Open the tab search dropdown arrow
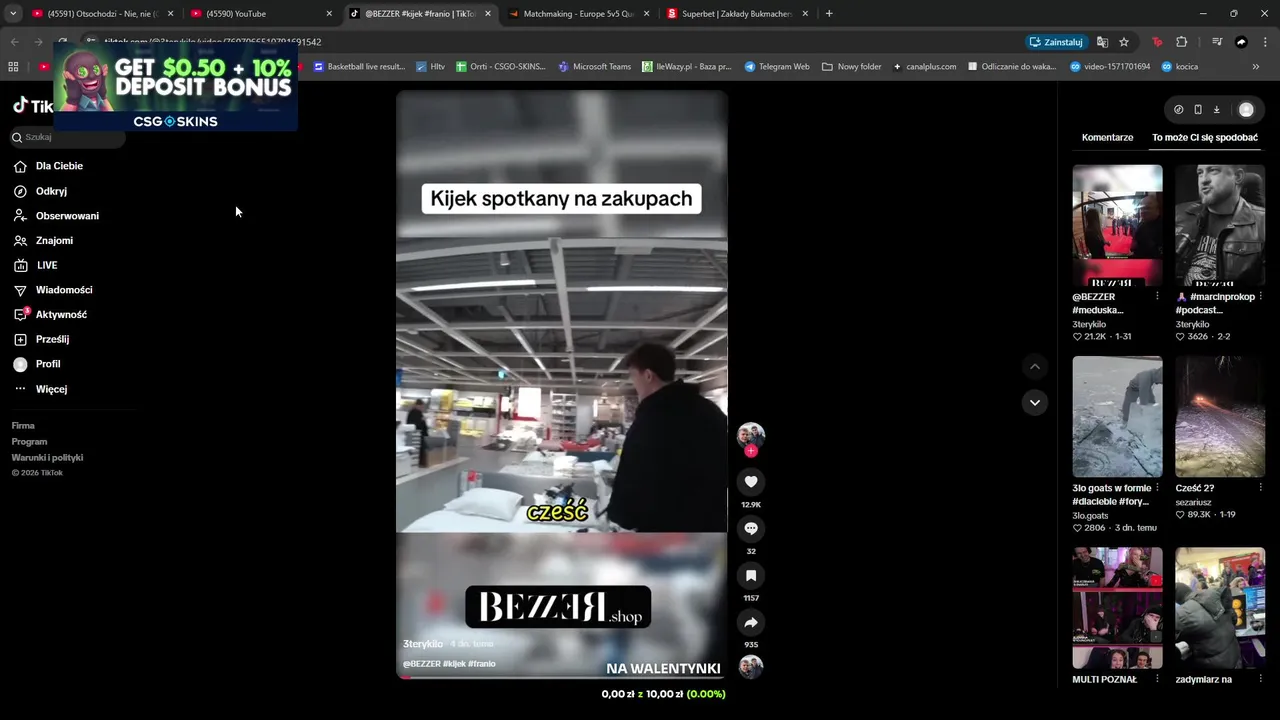Viewport: 1280px width, 720px height. click(x=13, y=14)
